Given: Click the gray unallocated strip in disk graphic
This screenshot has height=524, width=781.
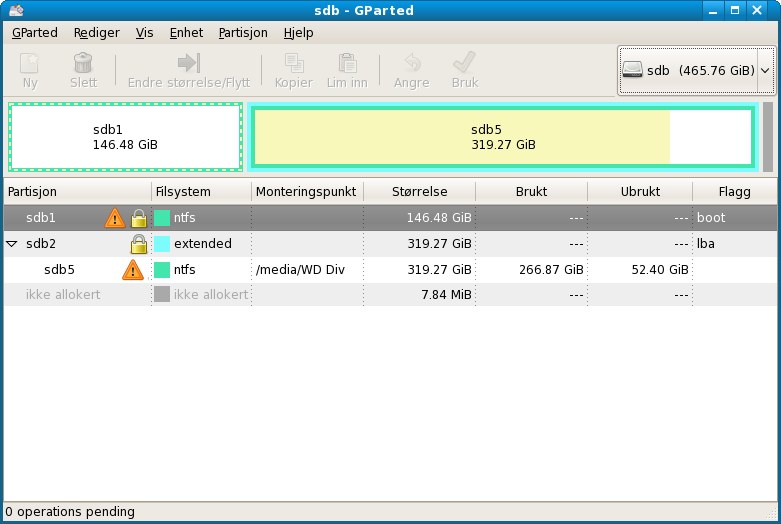Looking at the screenshot, I should [768, 137].
